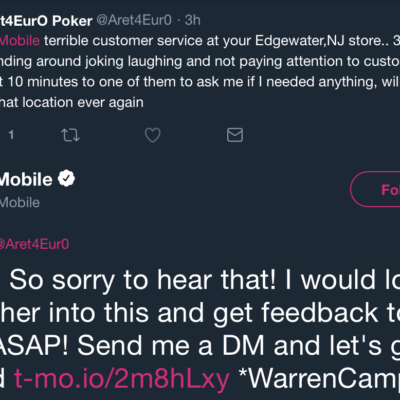Click the 3h timestamp
This screenshot has height=400, width=400.
(192, 20)
